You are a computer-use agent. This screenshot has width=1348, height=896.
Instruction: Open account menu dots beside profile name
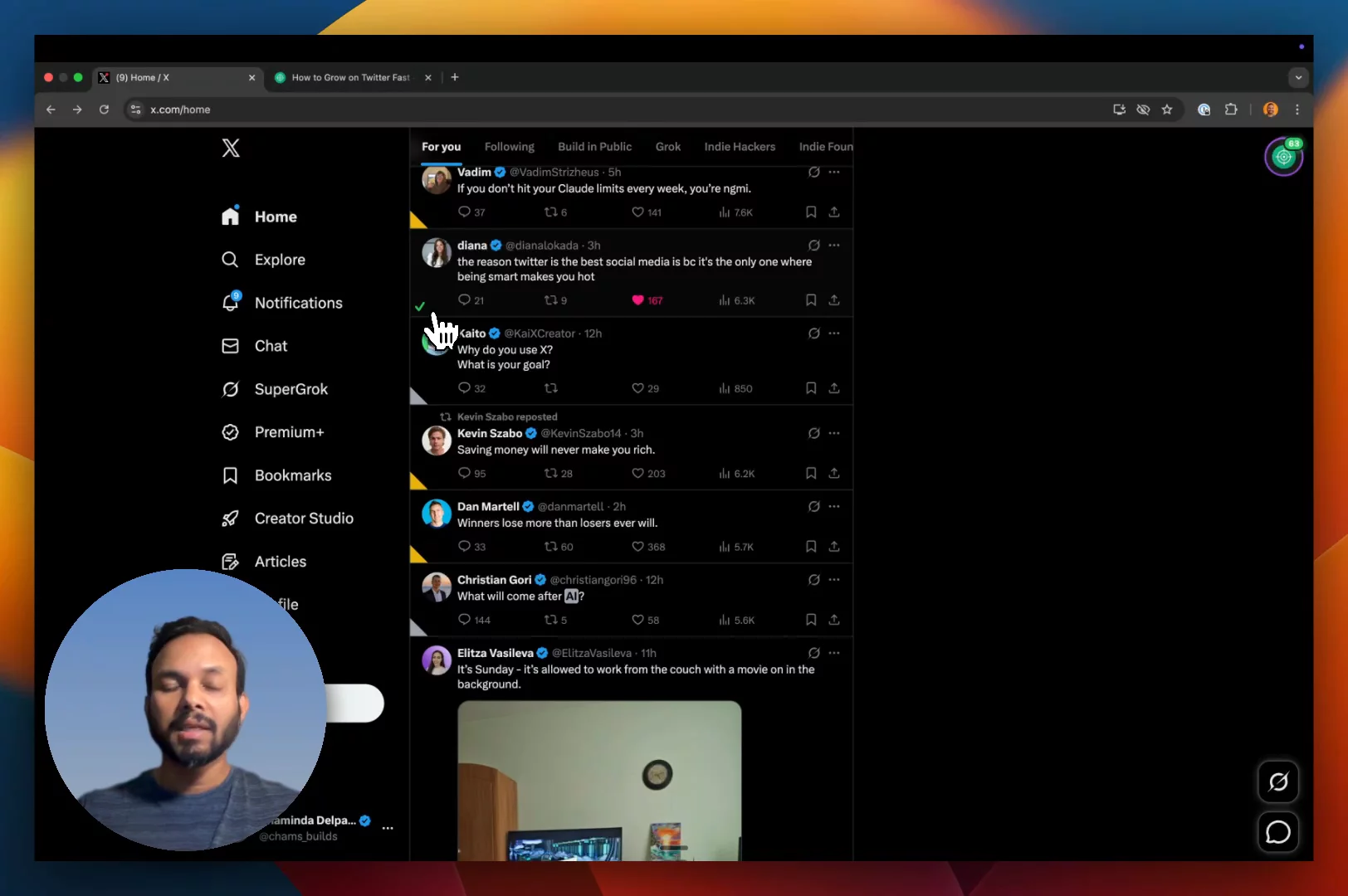click(x=388, y=828)
